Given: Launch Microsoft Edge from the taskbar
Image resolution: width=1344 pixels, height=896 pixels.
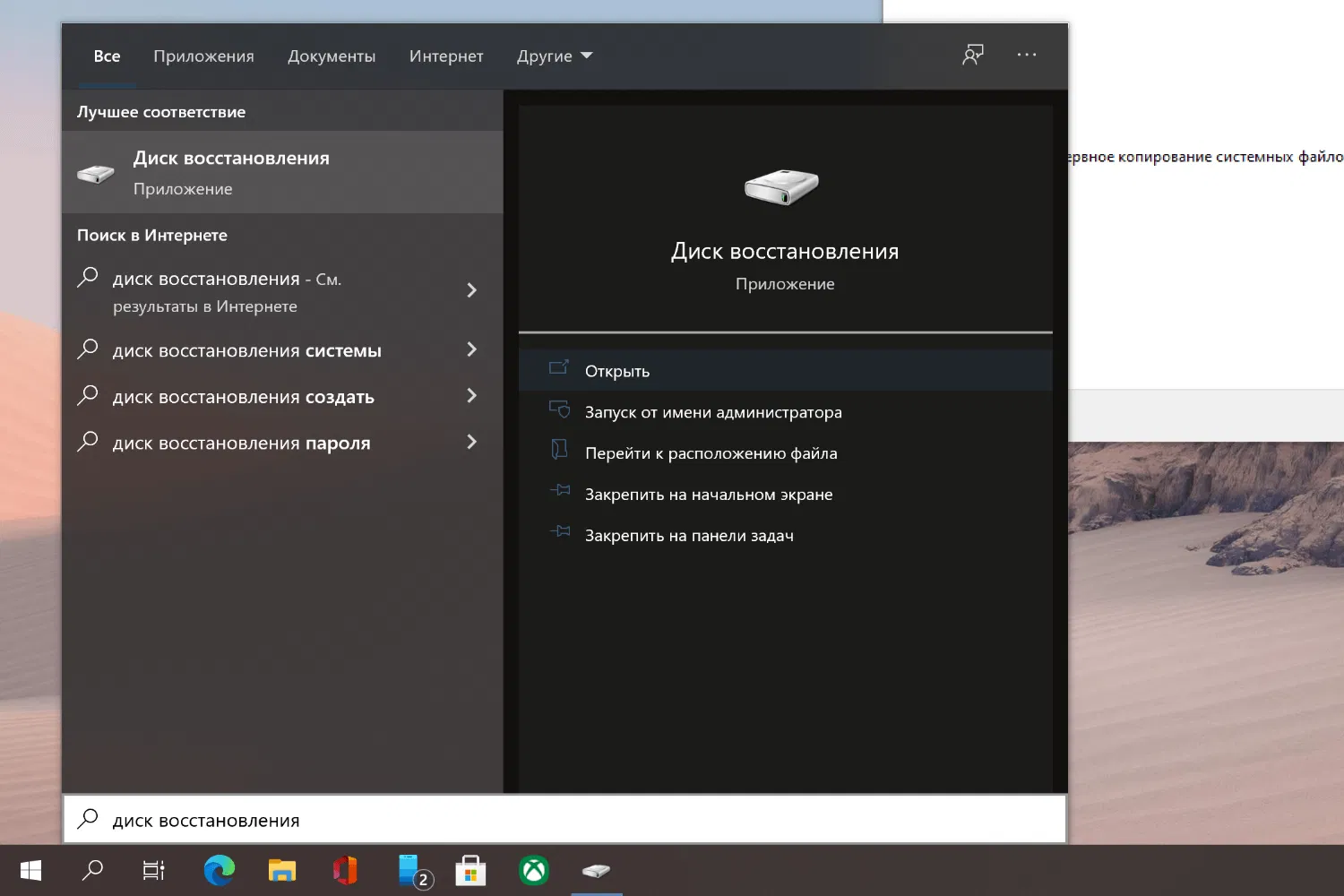Looking at the screenshot, I should 220,870.
